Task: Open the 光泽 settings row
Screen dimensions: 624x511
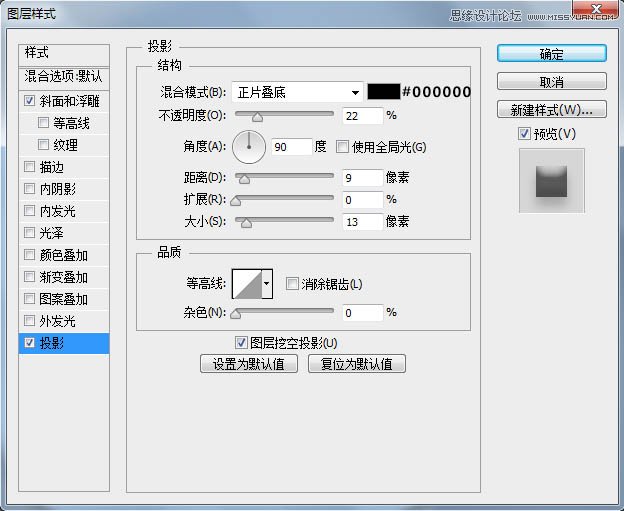Action: (x=64, y=233)
